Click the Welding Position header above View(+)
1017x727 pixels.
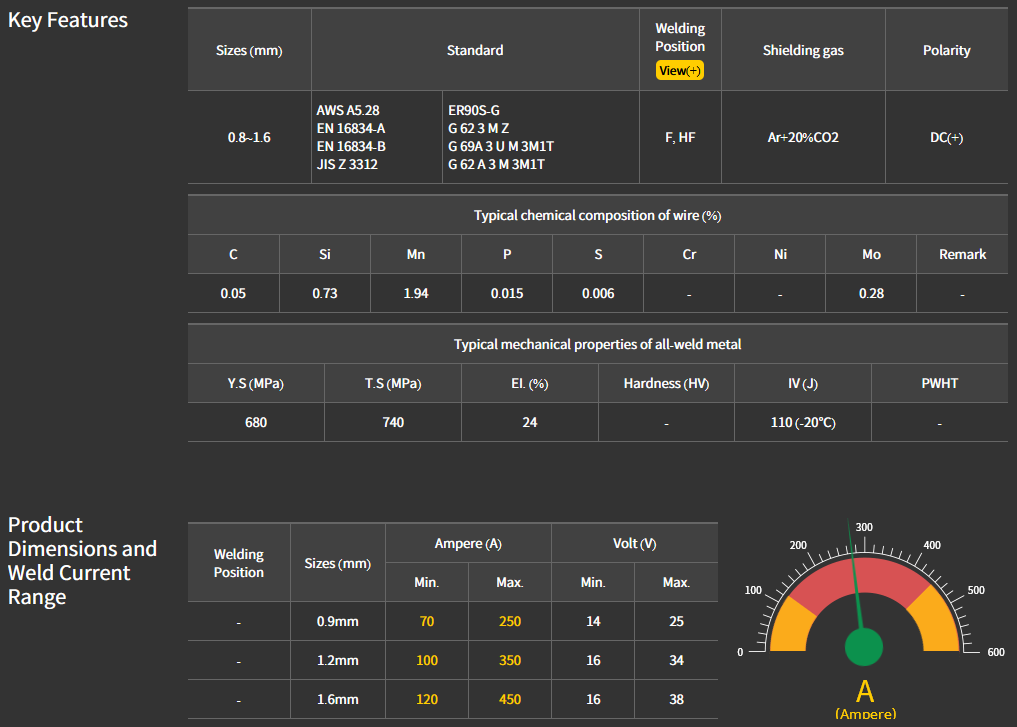(680, 37)
